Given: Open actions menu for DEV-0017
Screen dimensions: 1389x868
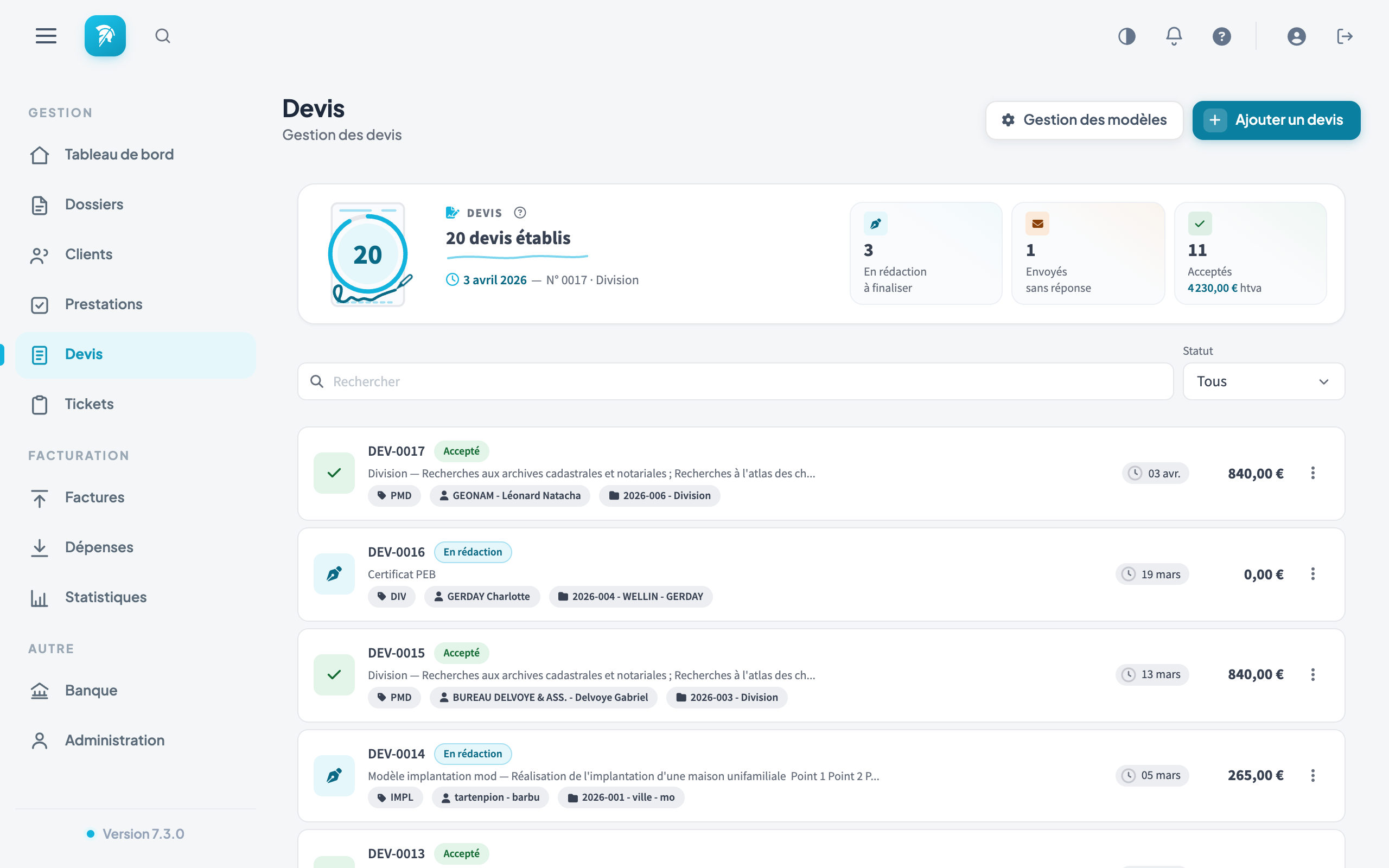Looking at the screenshot, I should coord(1312,473).
